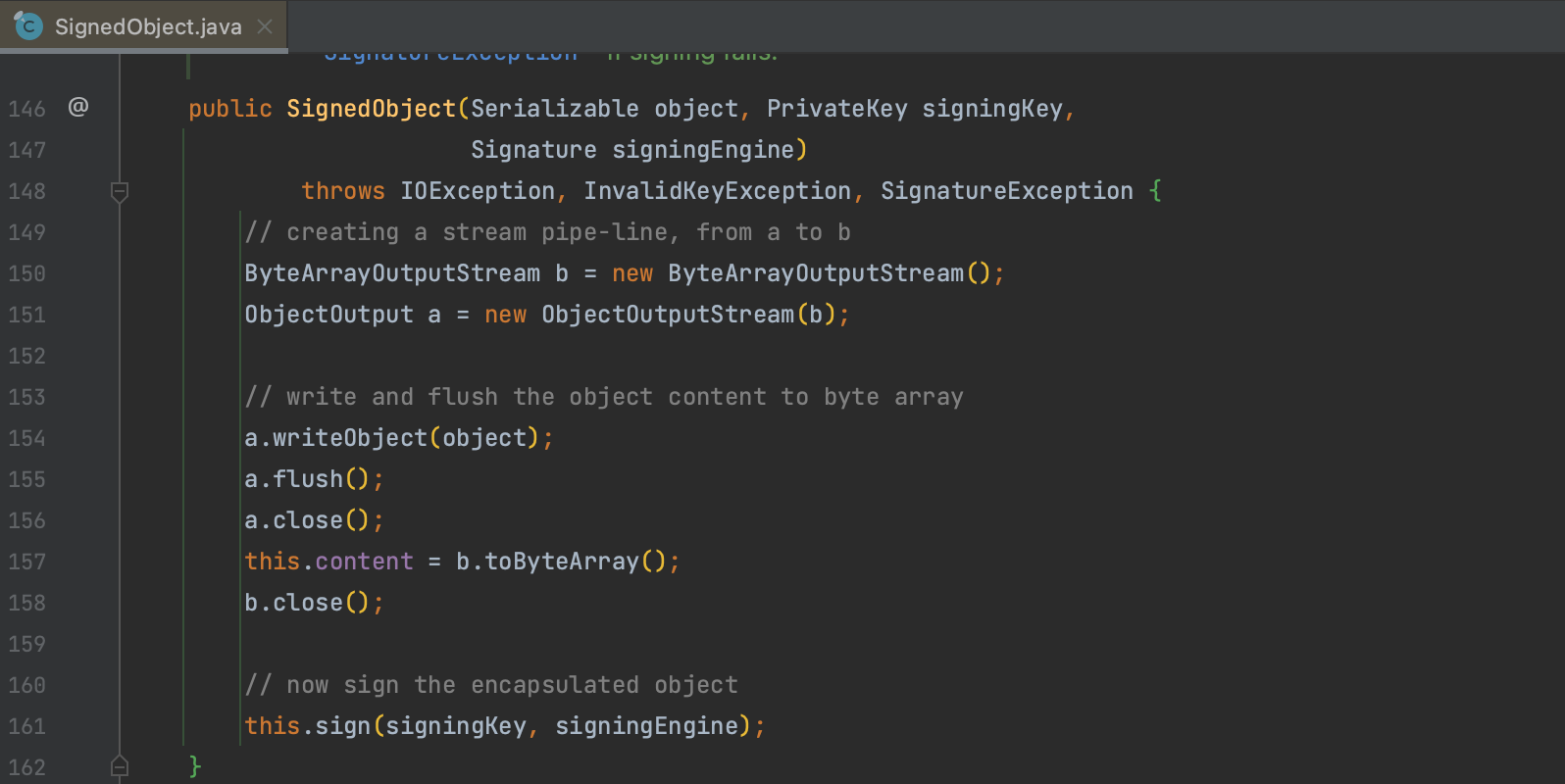The width and height of the screenshot is (1565, 784).
Task: Click 'this.content' field on line 157
Action: coord(329,562)
